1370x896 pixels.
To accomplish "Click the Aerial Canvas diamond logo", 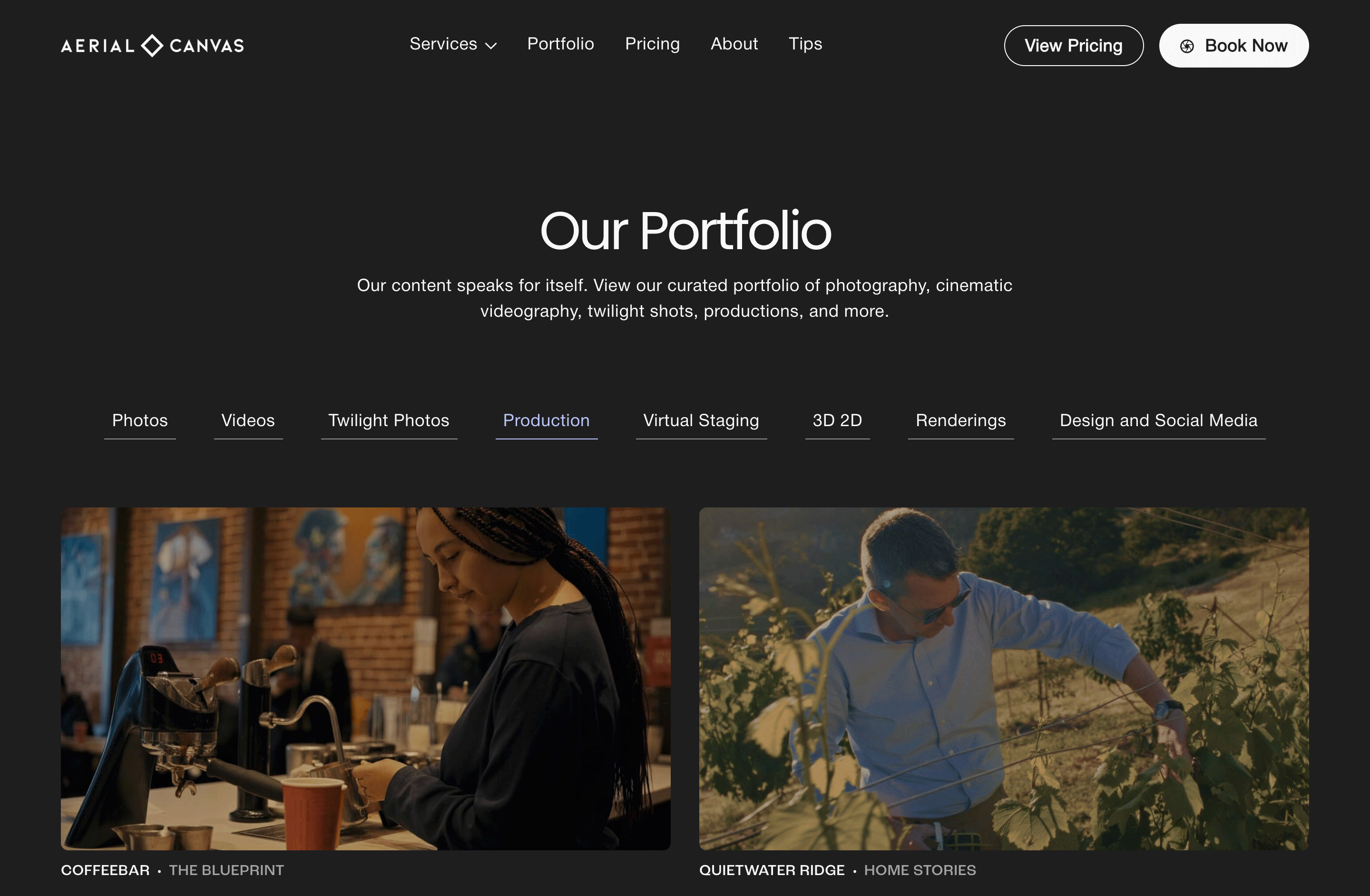I will [x=152, y=46].
